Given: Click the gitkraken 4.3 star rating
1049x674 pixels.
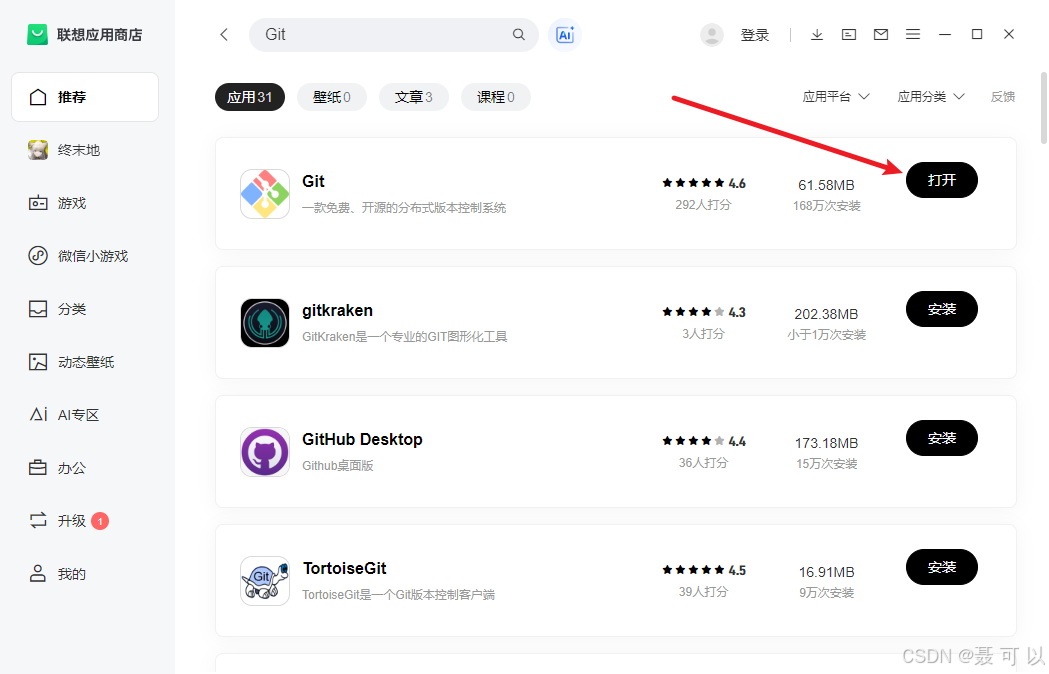Looking at the screenshot, I should tap(704, 312).
